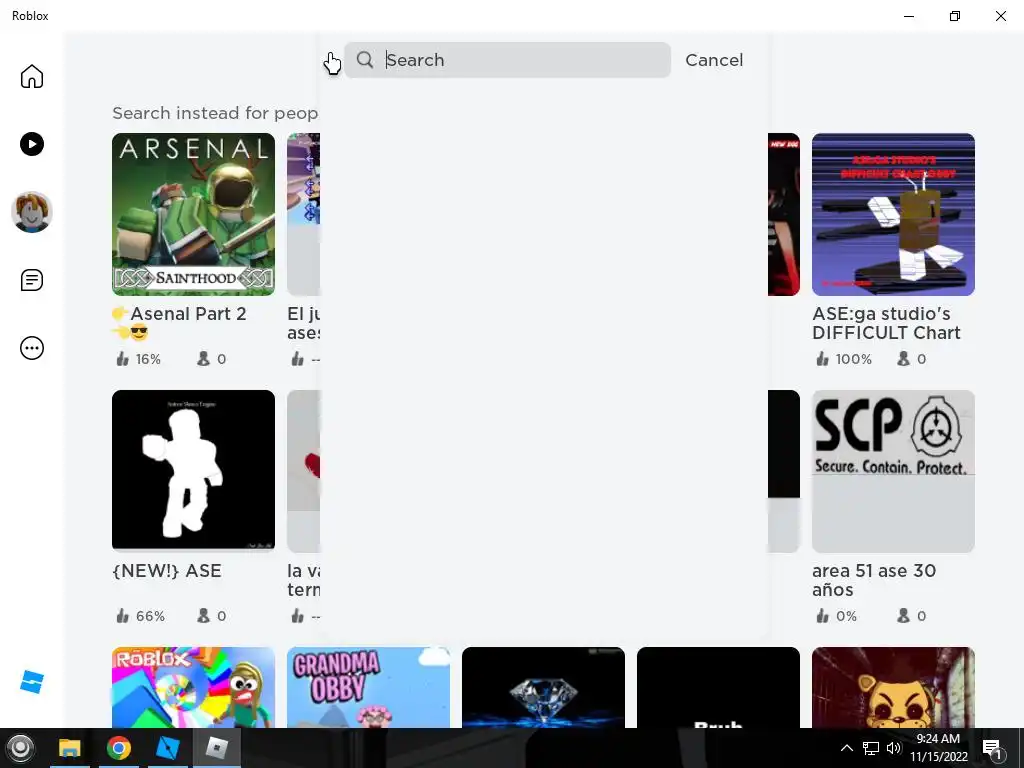The height and width of the screenshot is (768, 1024).
Task: Launch Google Chrome from the taskbar
Action: coord(119,748)
